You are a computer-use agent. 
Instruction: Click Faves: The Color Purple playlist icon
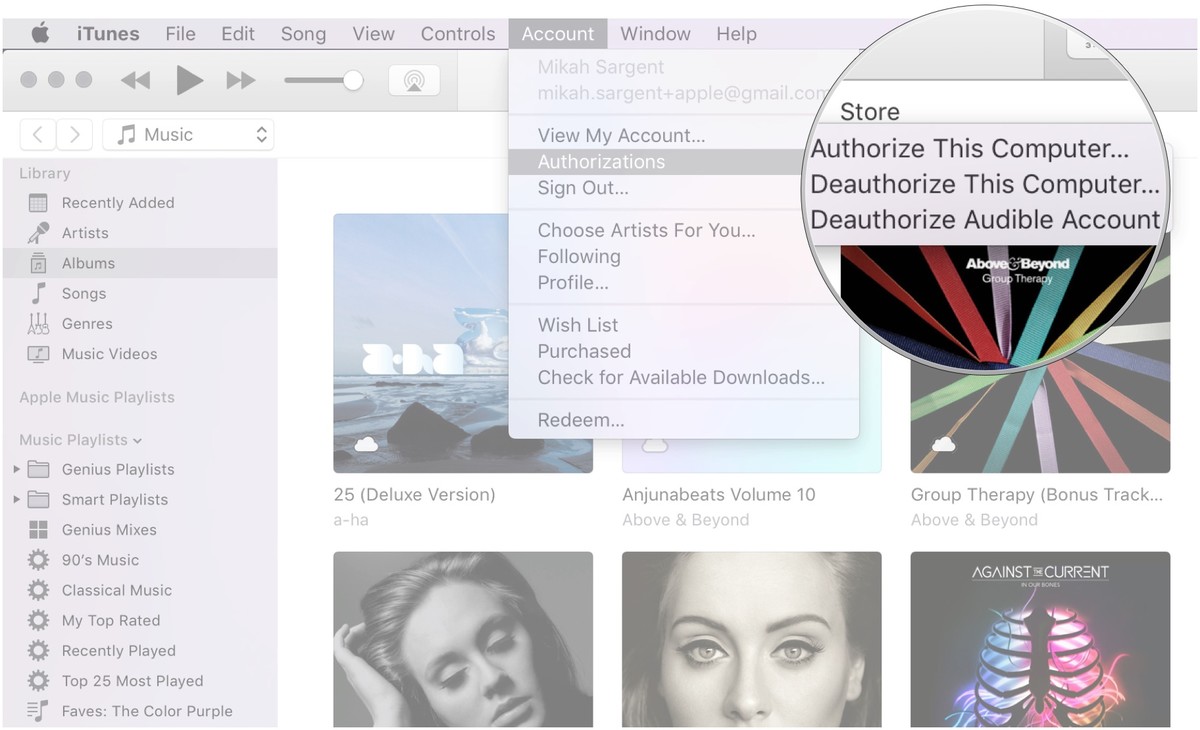[38, 711]
